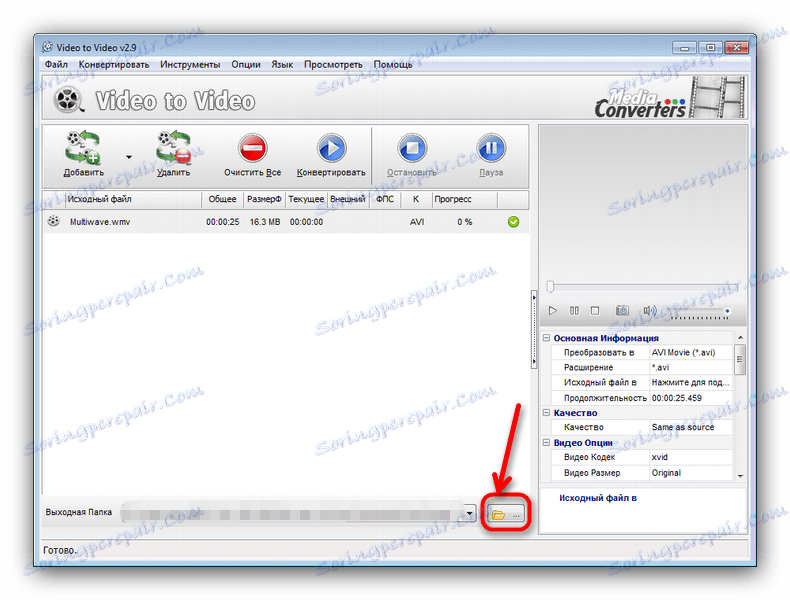Click the Остановить stop icon
The height and width of the screenshot is (600, 790).
(412, 148)
